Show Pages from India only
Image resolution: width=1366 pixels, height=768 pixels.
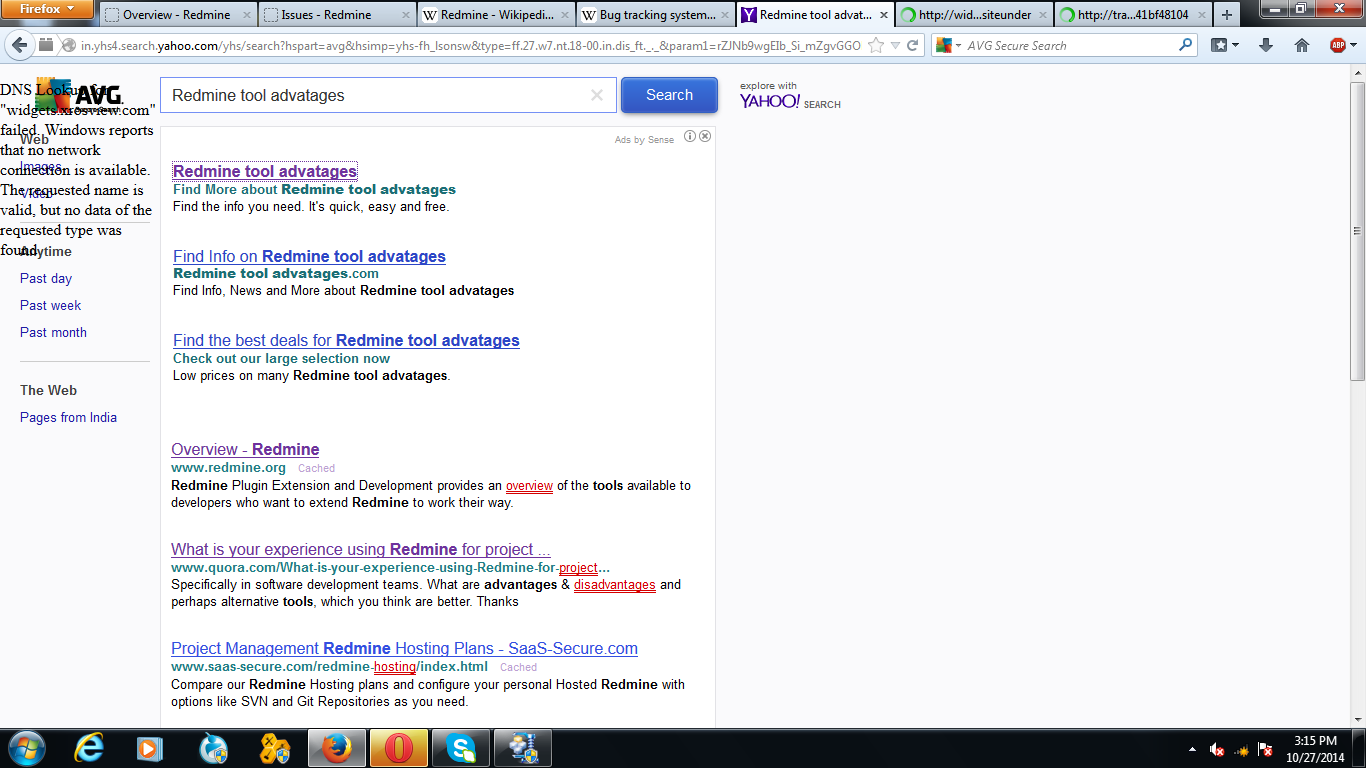click(68, 417)
